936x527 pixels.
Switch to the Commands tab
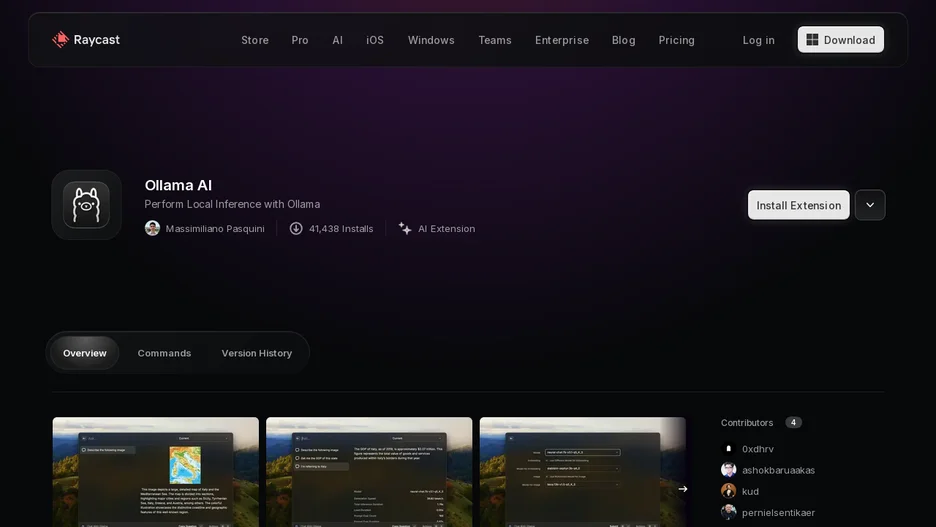(164, 353)
